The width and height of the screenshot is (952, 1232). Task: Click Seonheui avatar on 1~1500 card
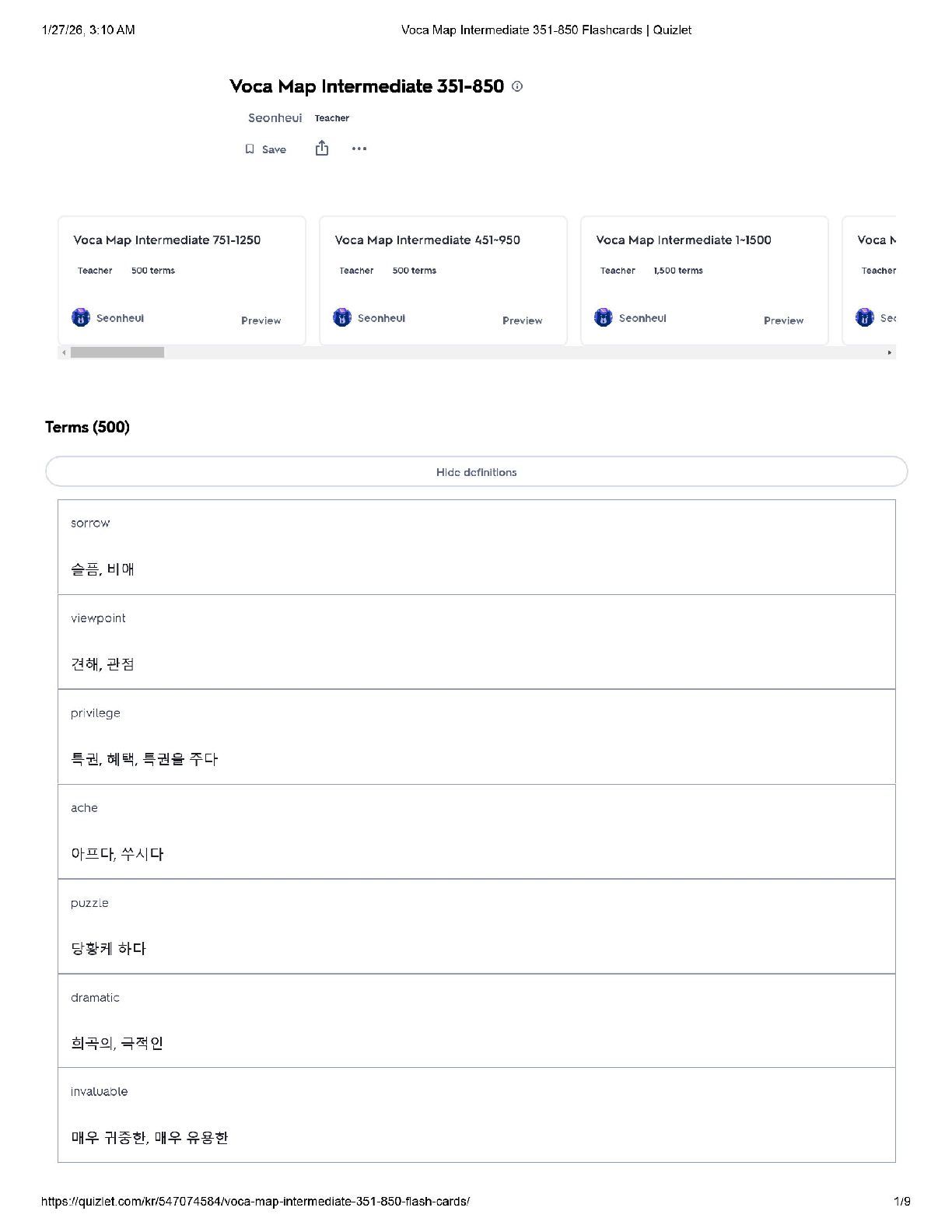click(604, 317)
